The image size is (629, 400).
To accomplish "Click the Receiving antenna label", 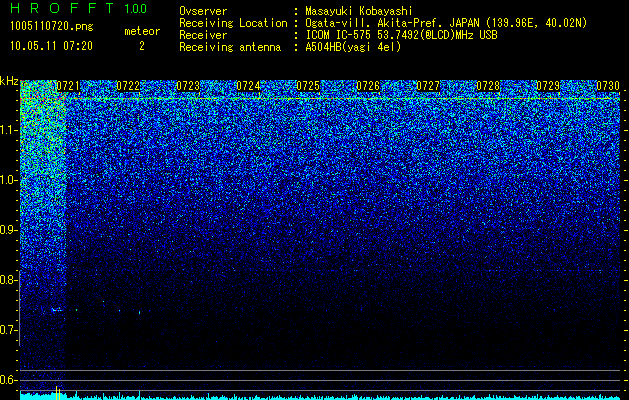I will point(230,47).
